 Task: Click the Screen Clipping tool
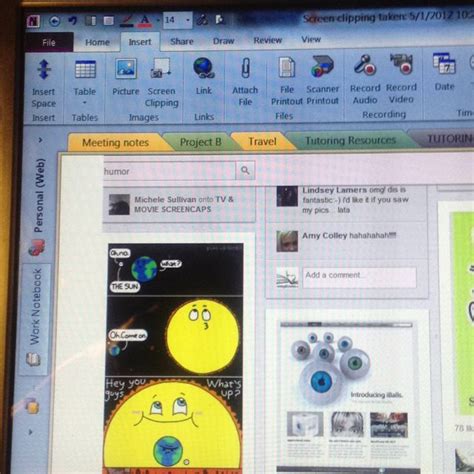(x=161, y=83)
